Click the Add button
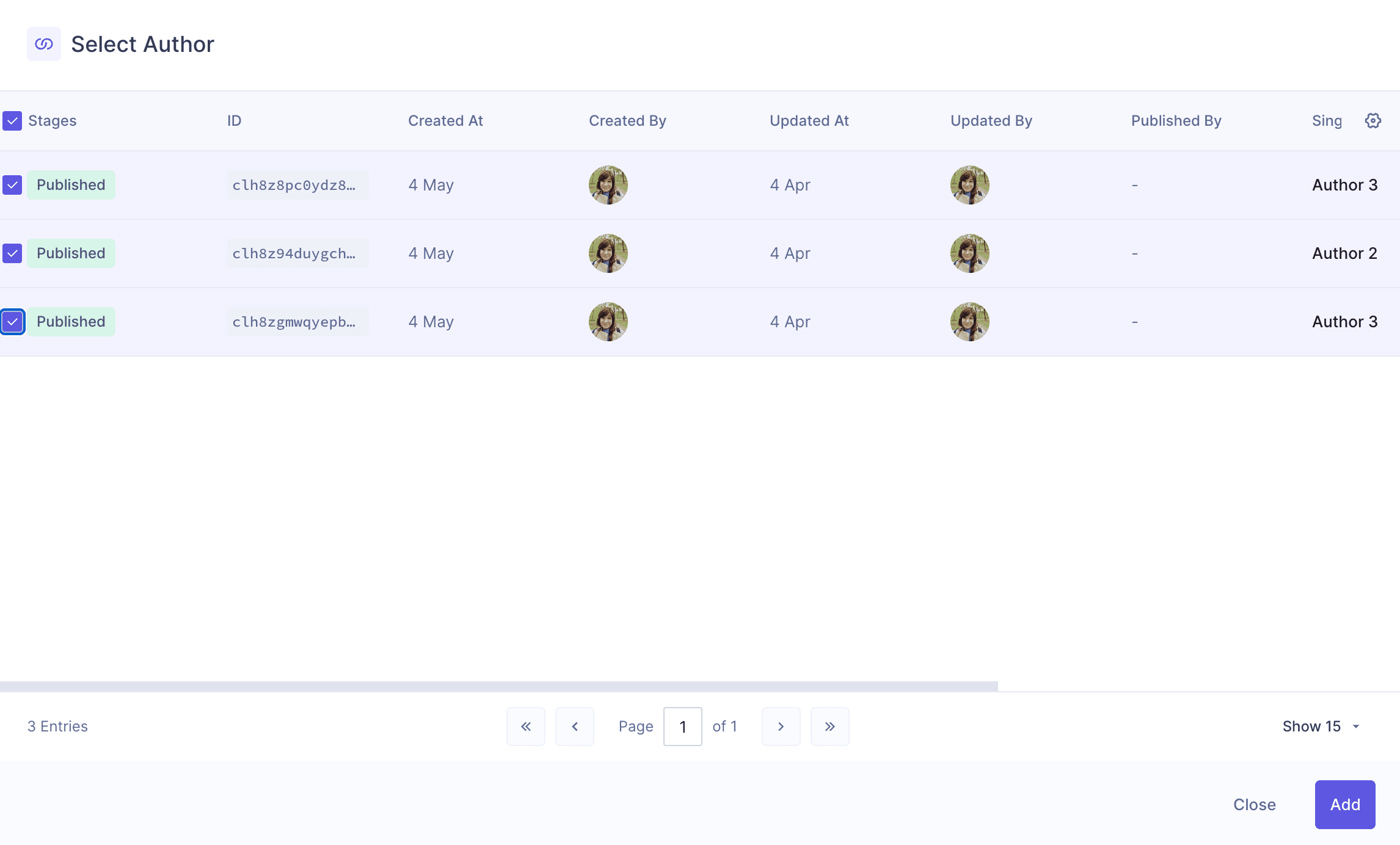The height and width of the screenshot is (845, 1400). click(x=1345, y=804)
